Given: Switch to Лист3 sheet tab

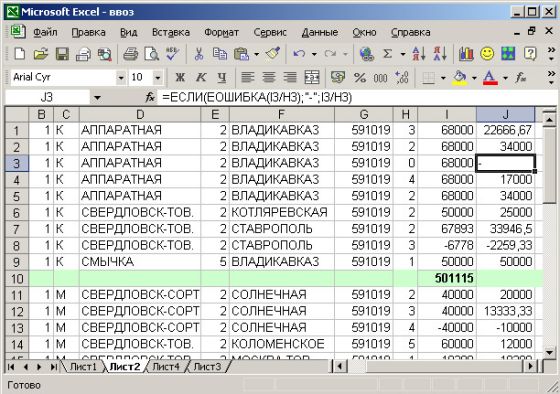Looking at the screenshot, I should [x=207, y=366].
